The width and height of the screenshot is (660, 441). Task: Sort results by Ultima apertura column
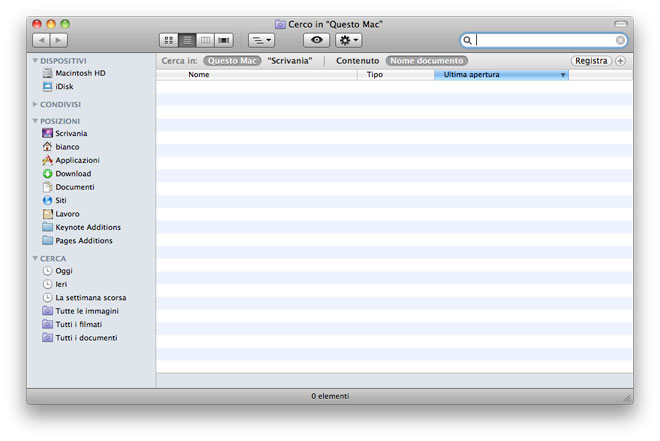(x=500, y=75)
